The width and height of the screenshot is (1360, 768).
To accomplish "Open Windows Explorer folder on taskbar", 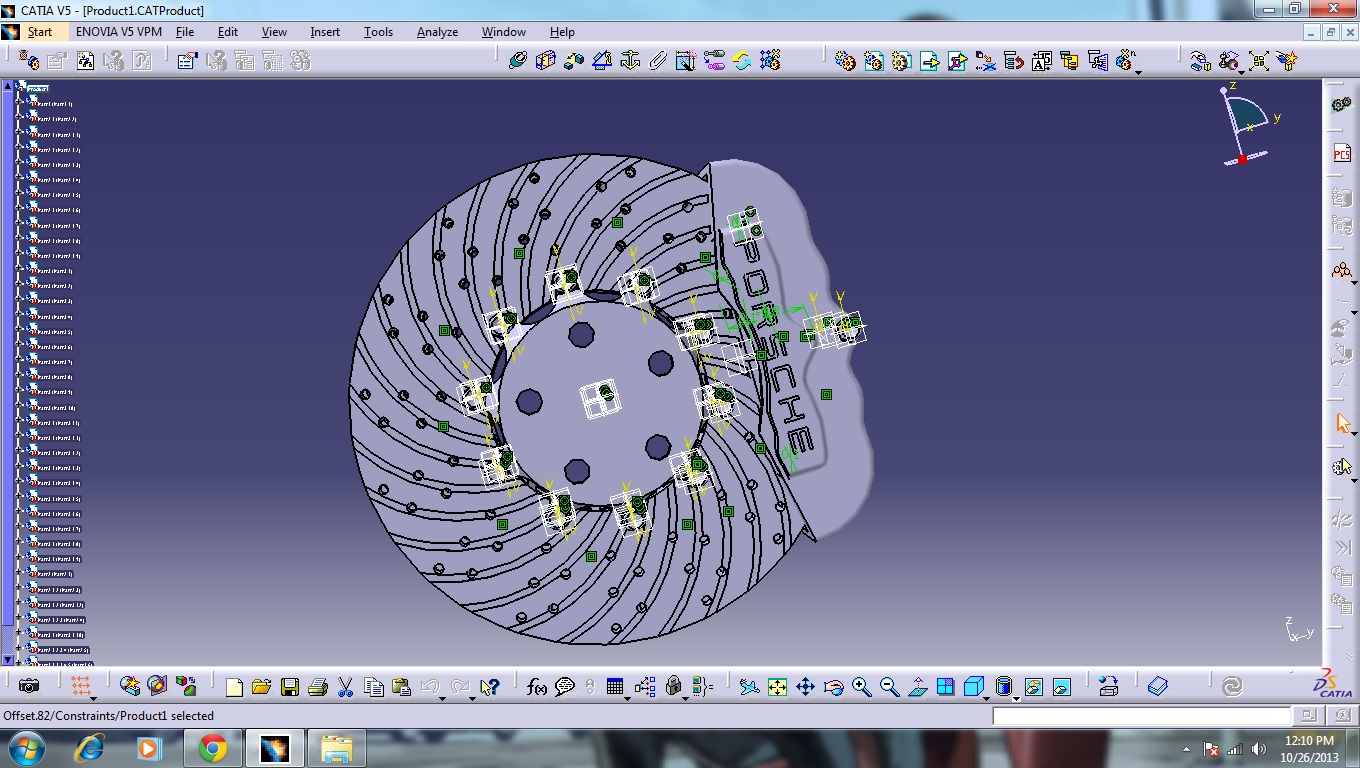I will click(336, 748).
